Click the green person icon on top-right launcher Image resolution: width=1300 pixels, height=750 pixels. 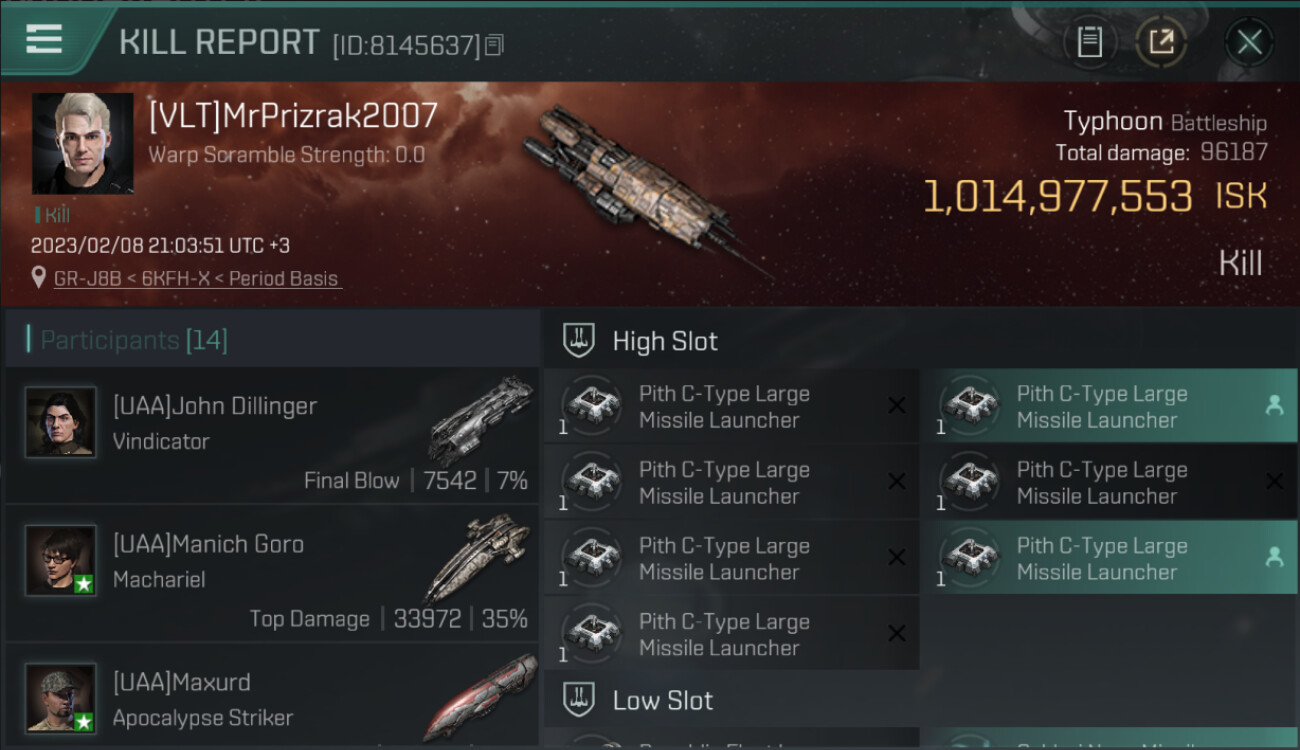[1274, 405]
